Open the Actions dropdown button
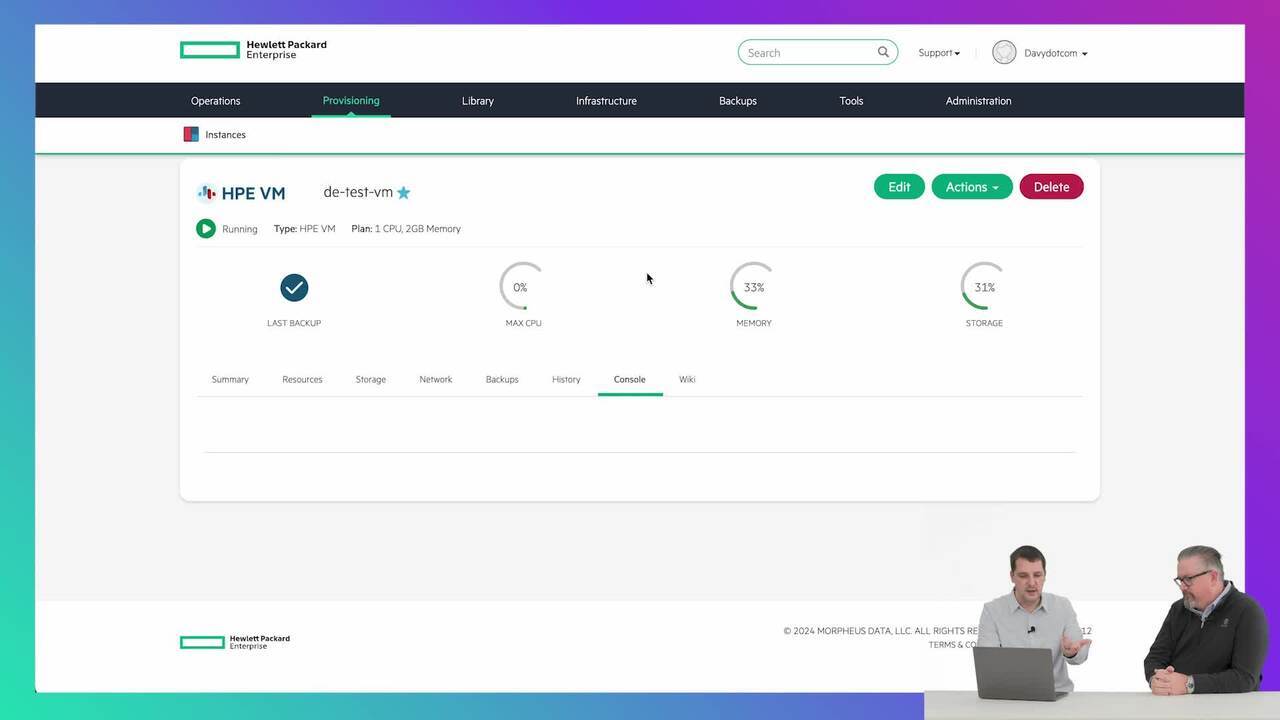 click(x=972, y=187)
